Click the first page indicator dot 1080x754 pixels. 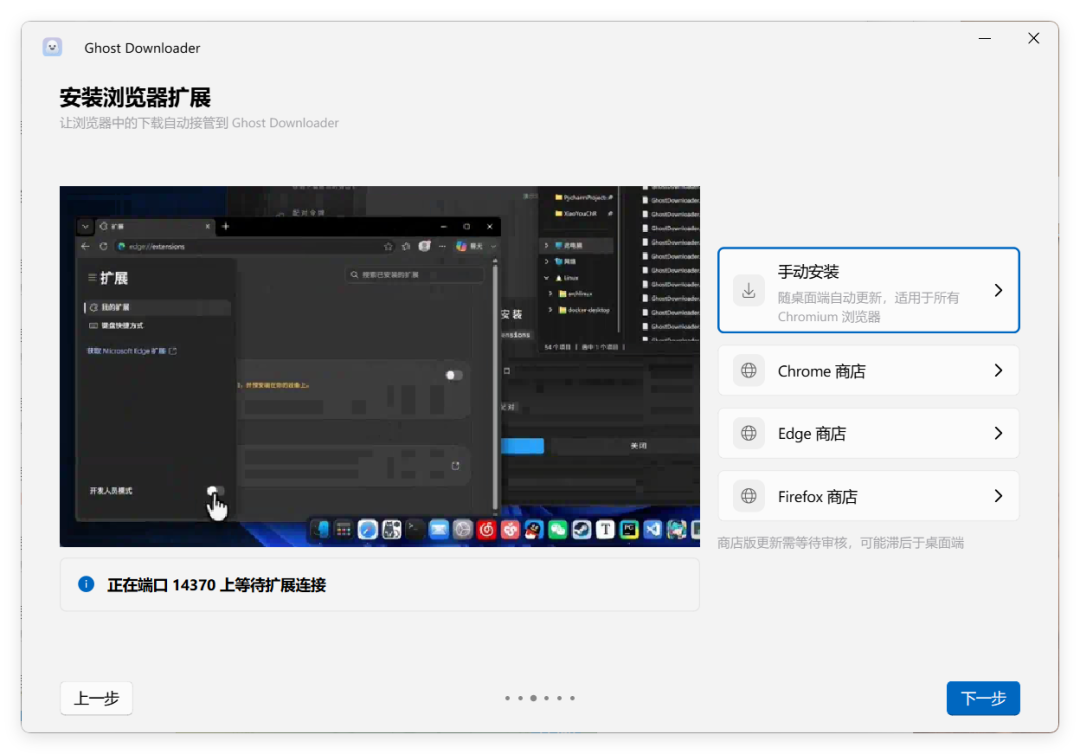(x=508, y=698)
